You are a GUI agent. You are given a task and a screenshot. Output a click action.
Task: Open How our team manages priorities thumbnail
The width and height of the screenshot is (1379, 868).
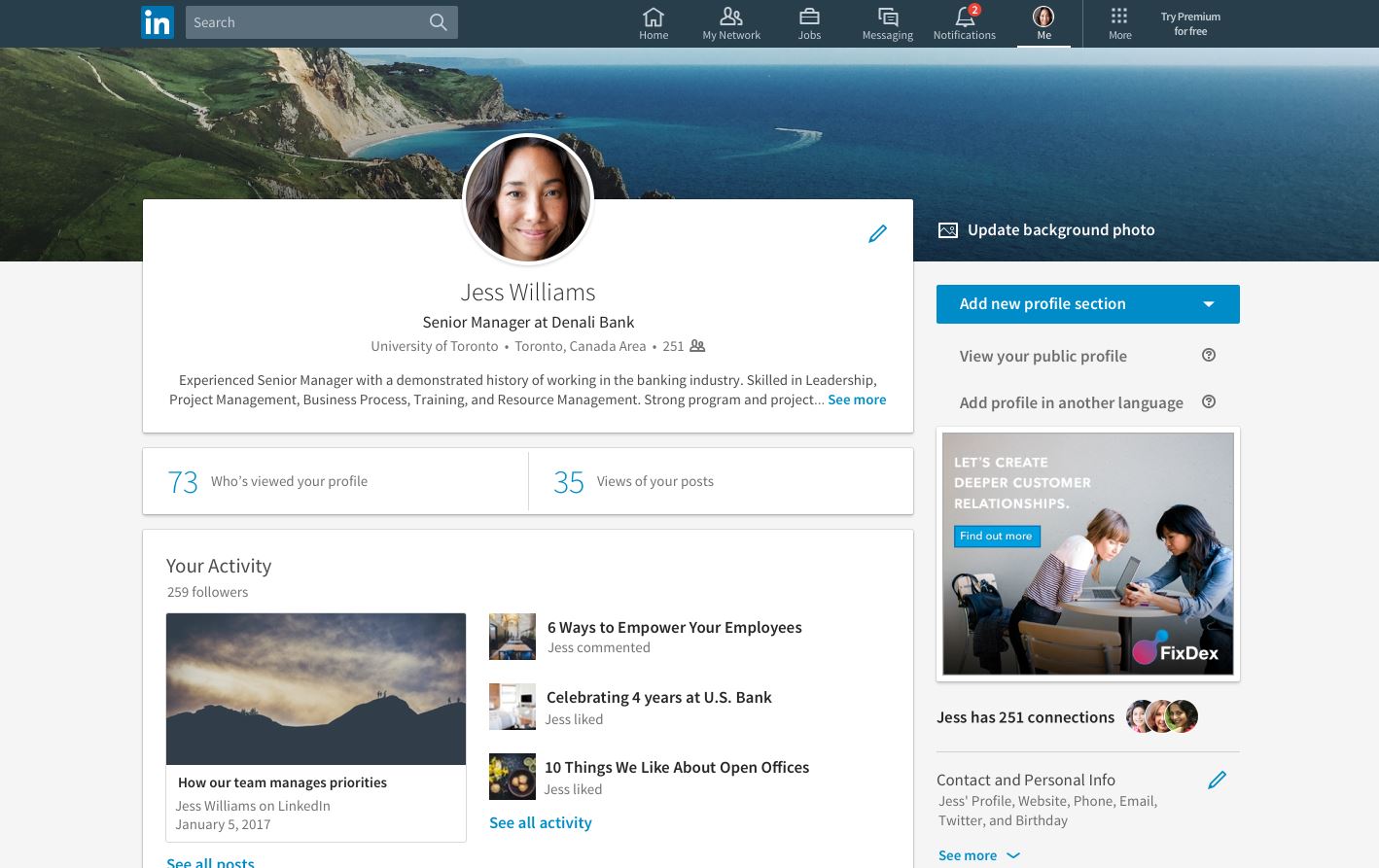tap(316, 689)
